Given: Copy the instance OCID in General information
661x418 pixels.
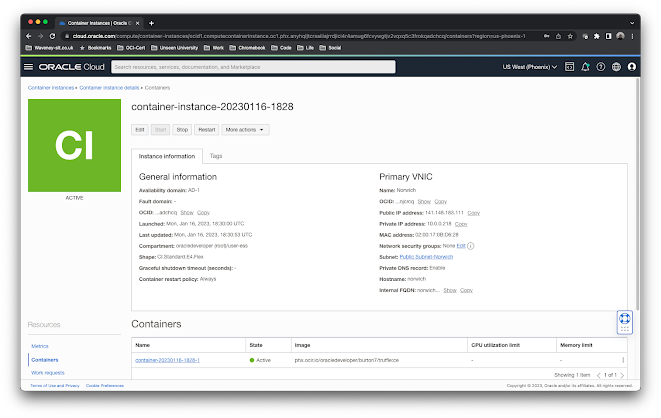Looking at the screenshot, I should point(203,213).
